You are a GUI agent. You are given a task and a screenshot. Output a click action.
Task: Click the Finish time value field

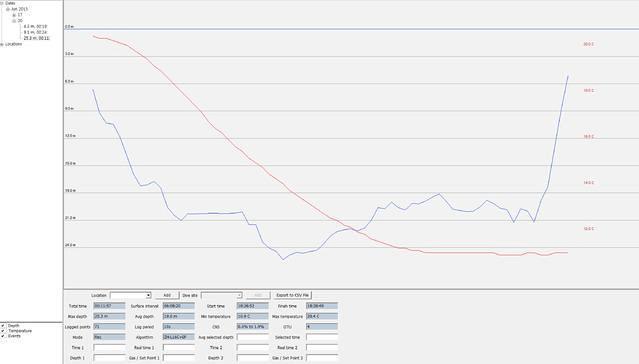coord(322,306)
